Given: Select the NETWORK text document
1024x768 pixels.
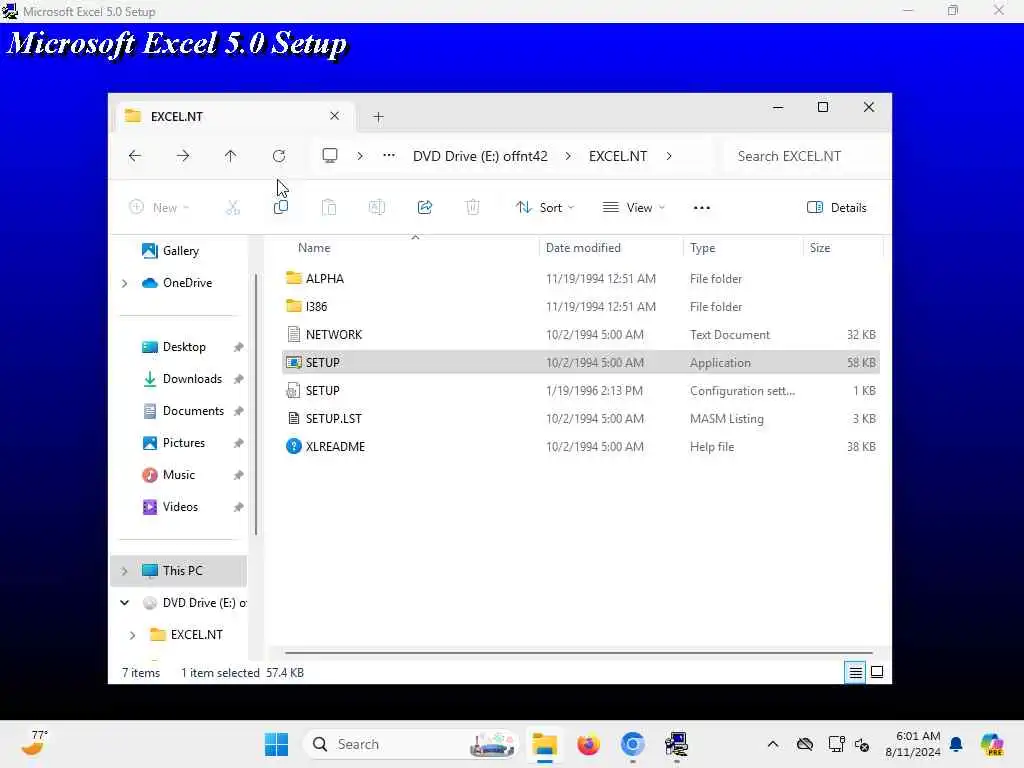Looking at the screenshot, I should pyautogui.click(x=581, y=335).
